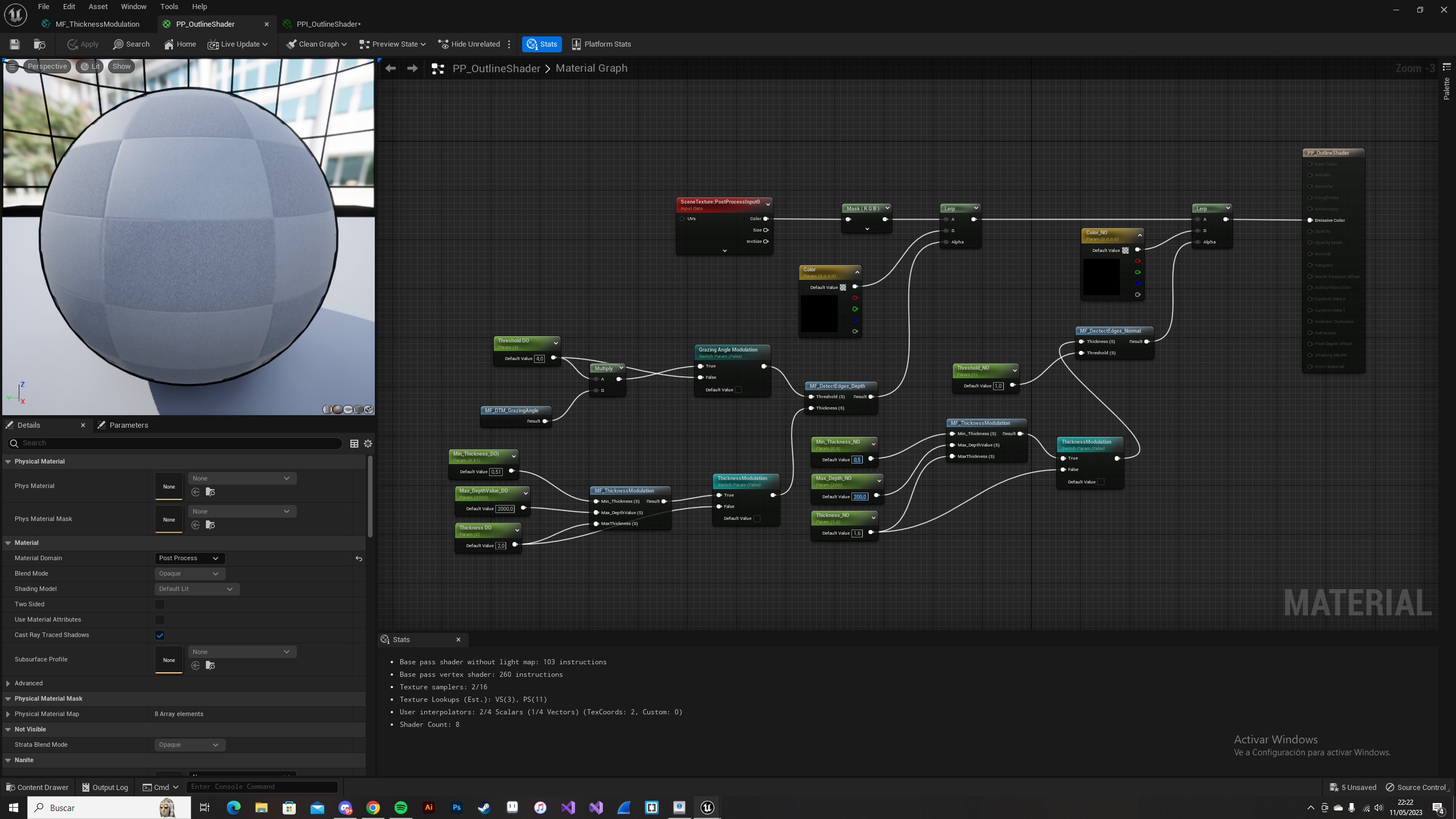Open Platform Stats panel
Viewport: 1456px width, 819px height.
(x=601, y=44)
